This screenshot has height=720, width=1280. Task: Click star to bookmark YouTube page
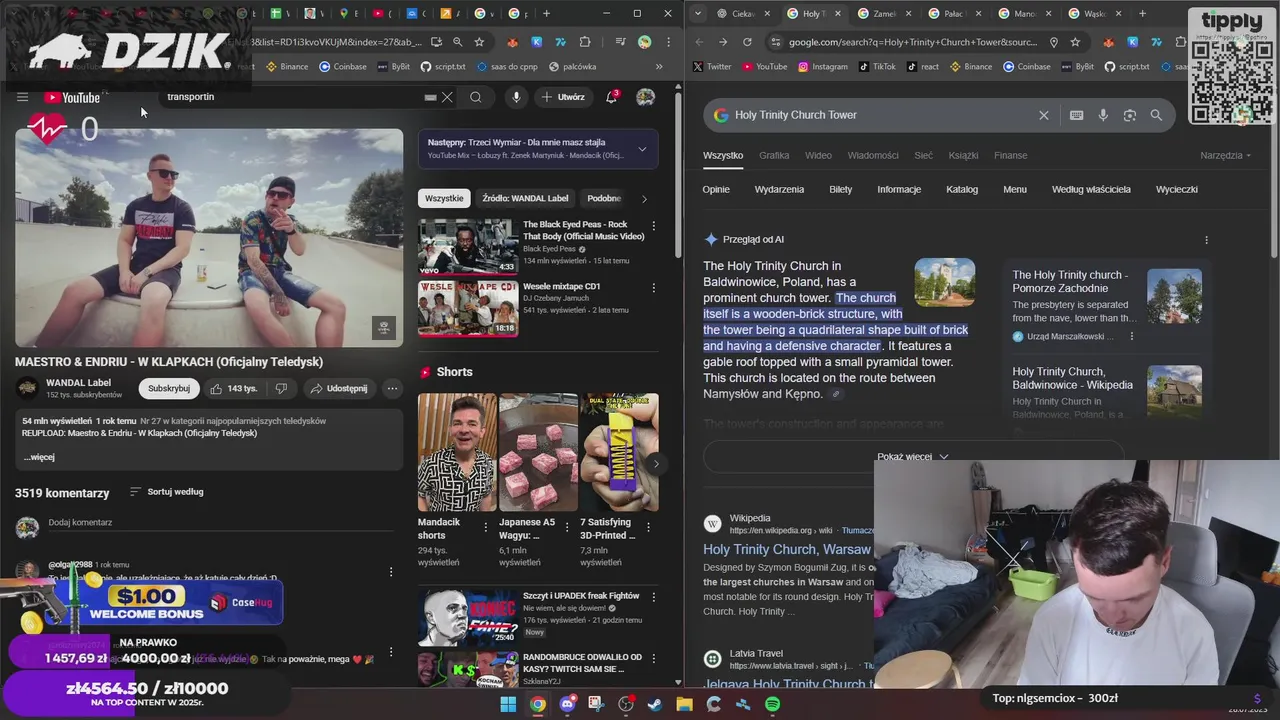pos(479,42)
